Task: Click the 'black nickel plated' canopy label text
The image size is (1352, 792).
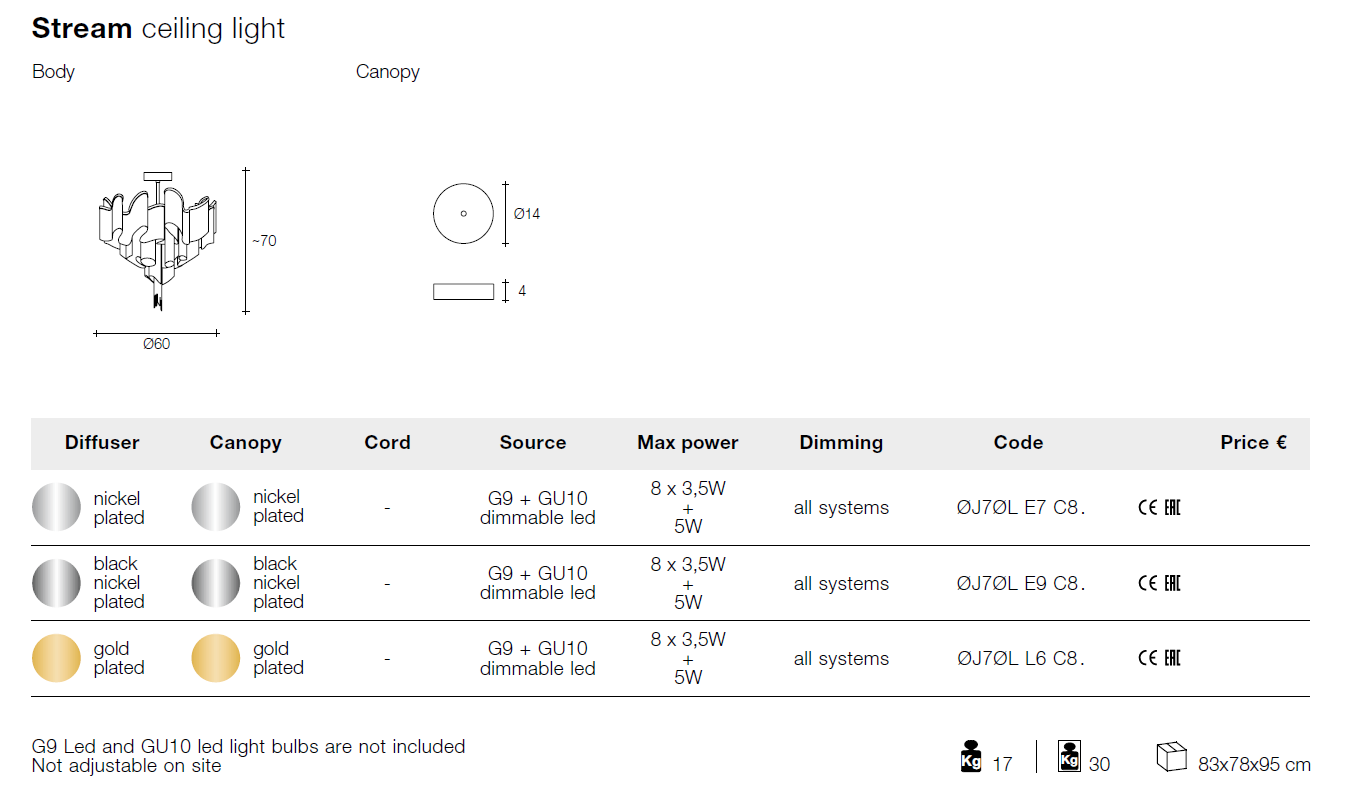Action: (278, 583)
